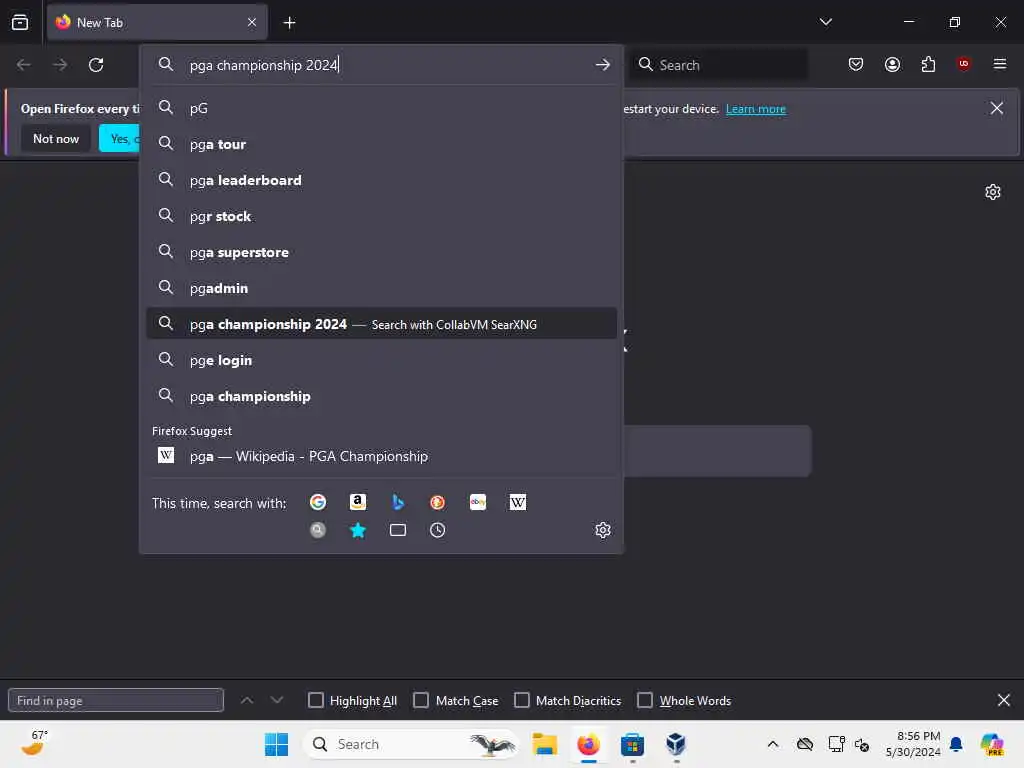Enable the Whole Words checkbox
1024x768 pixels.
pos(645,700)
